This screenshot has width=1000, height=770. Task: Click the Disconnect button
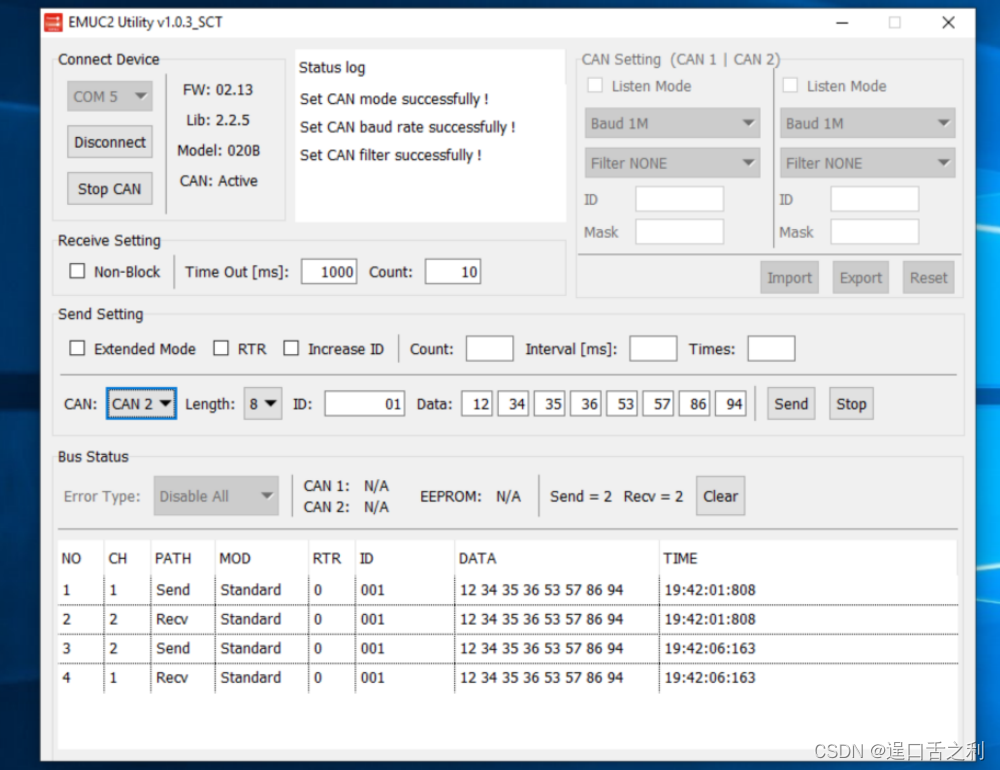(x=110, y=142)
